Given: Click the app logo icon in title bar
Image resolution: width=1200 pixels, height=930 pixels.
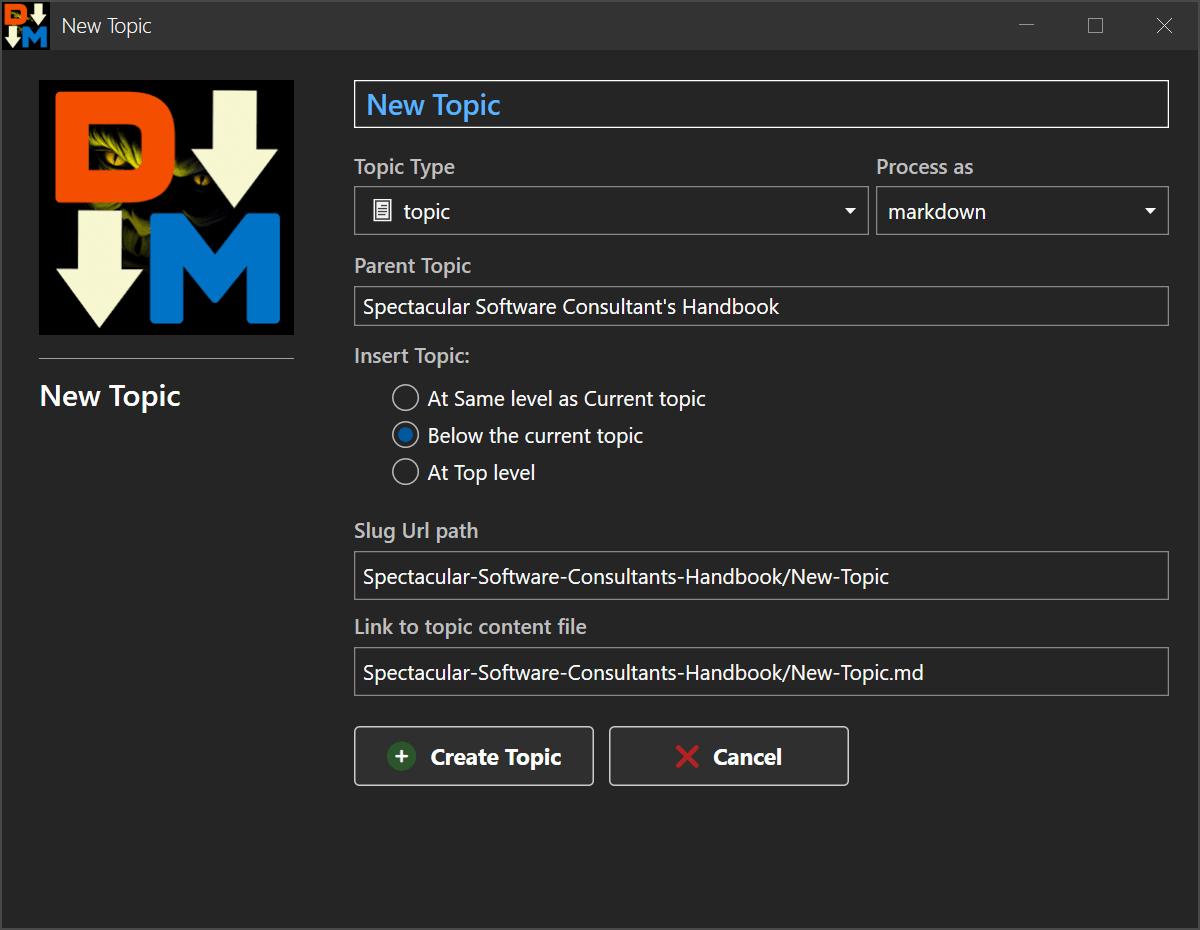Looking at the screenshot, I should click(26, 25).
